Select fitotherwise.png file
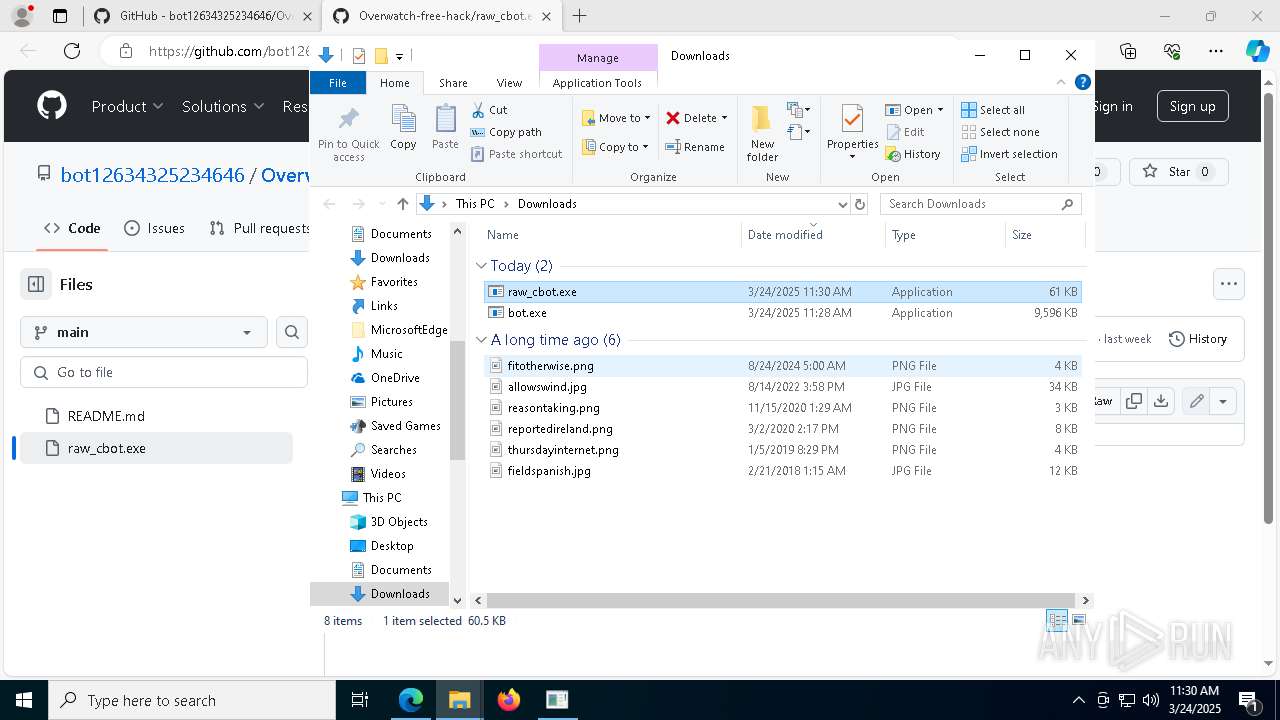 pos(782,366)
